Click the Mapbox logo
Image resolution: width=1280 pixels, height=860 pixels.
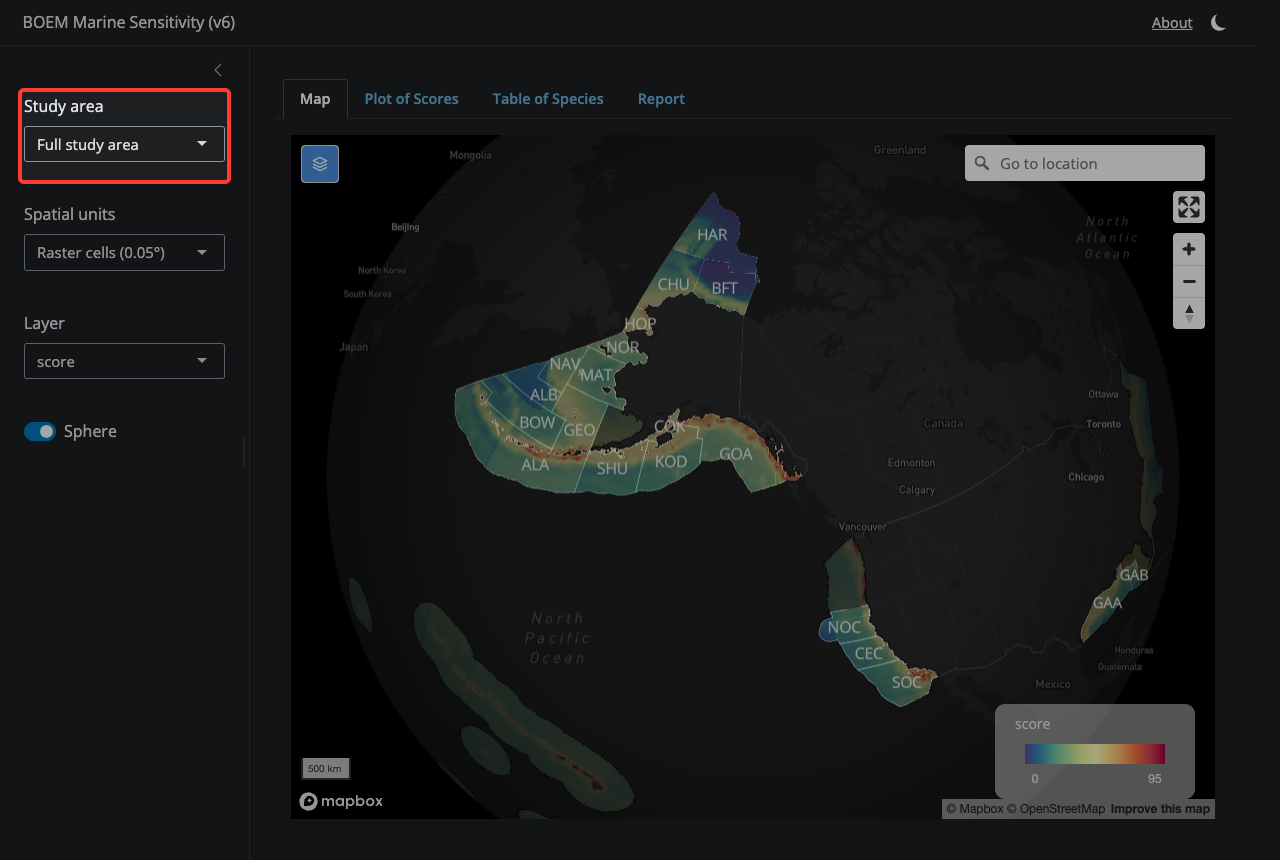click(x=341, y=801)
